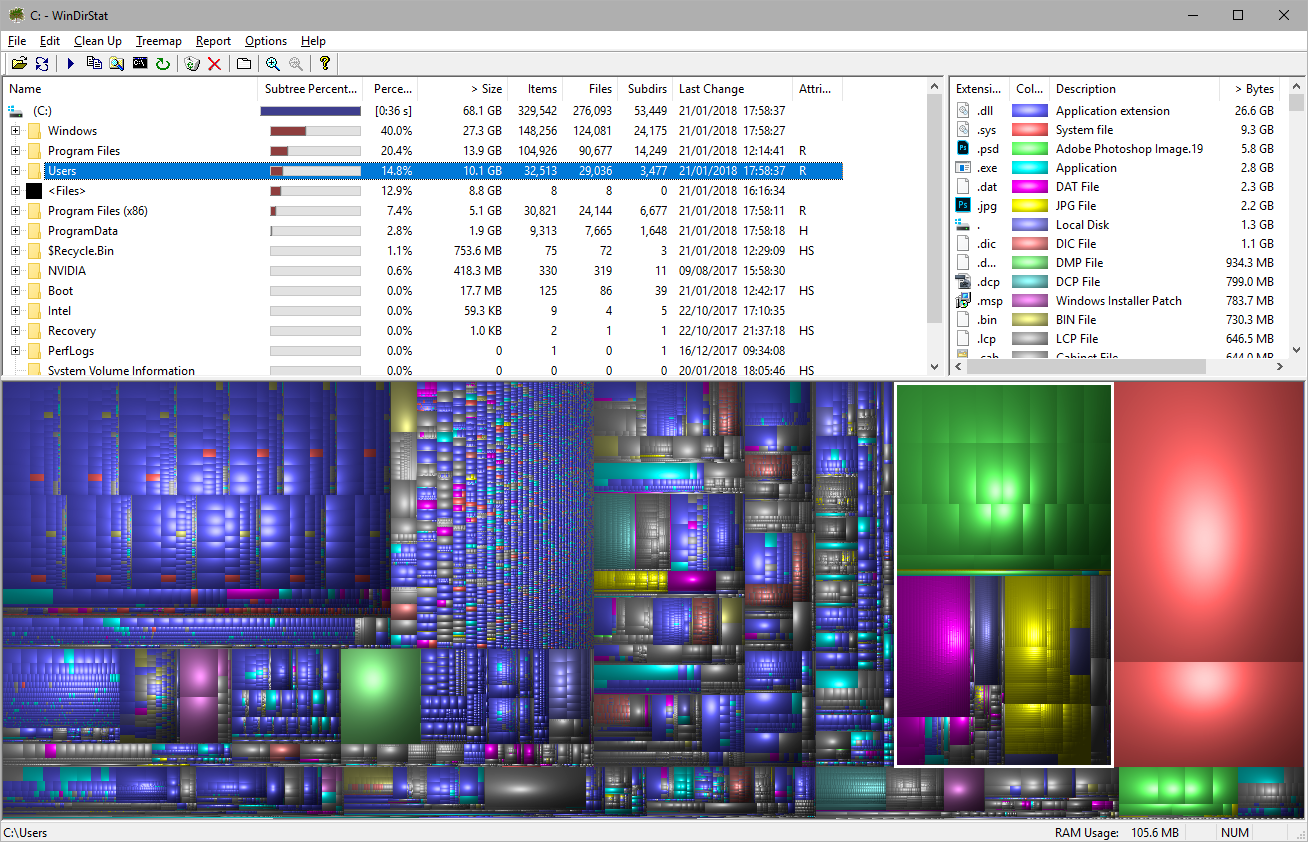Click the Adobe Photoshop Image.19 description
Screen dimensions: 1308x842
(x=1129, y=149)
